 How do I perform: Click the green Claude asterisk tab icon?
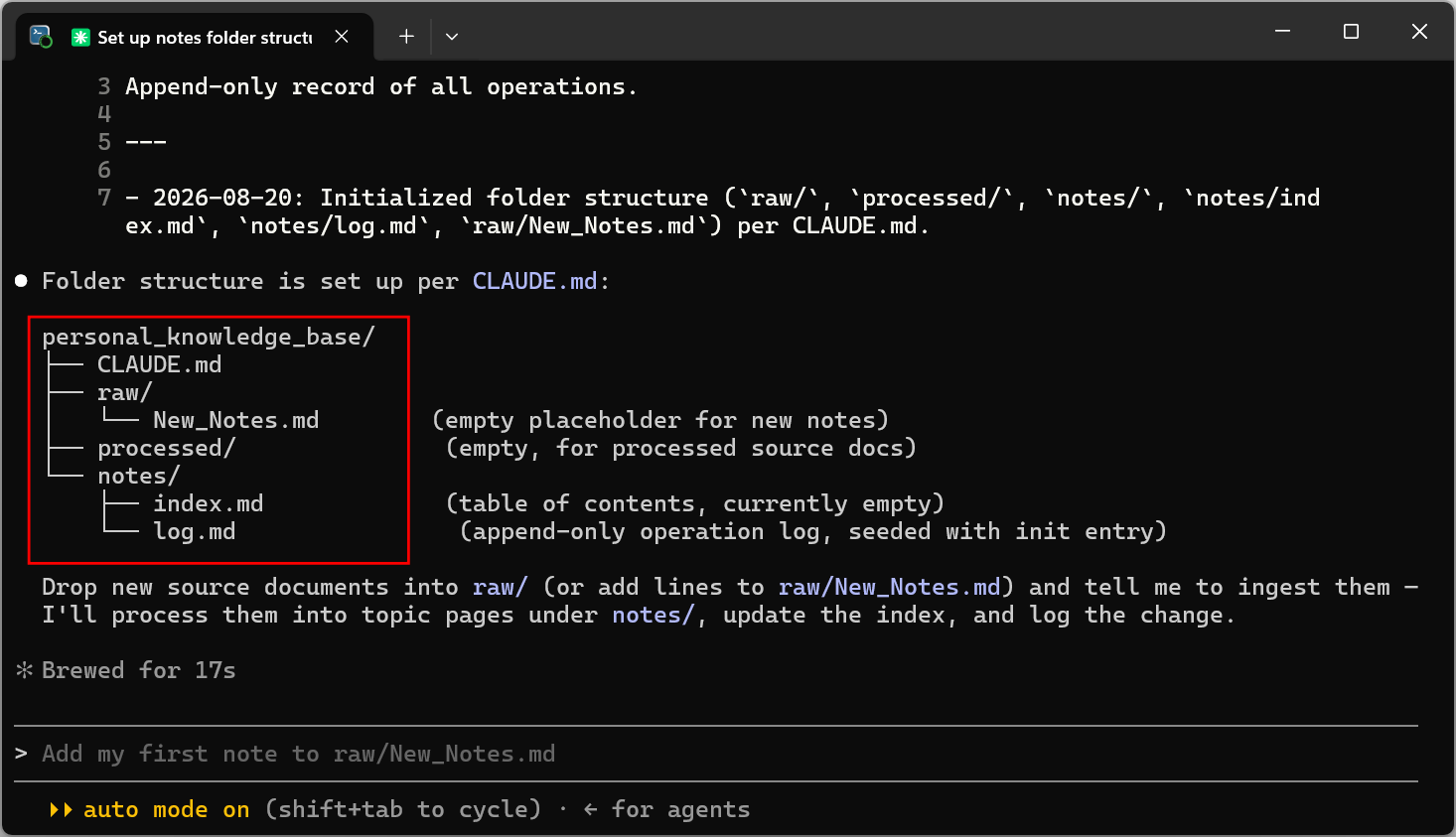click(80, 37)
